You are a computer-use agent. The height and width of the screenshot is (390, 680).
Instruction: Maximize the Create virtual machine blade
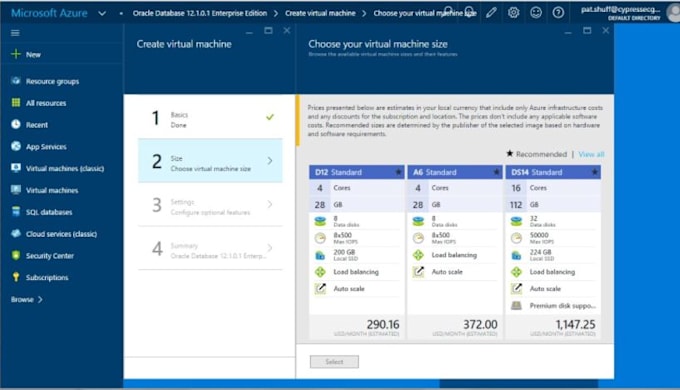pos(268,30)
